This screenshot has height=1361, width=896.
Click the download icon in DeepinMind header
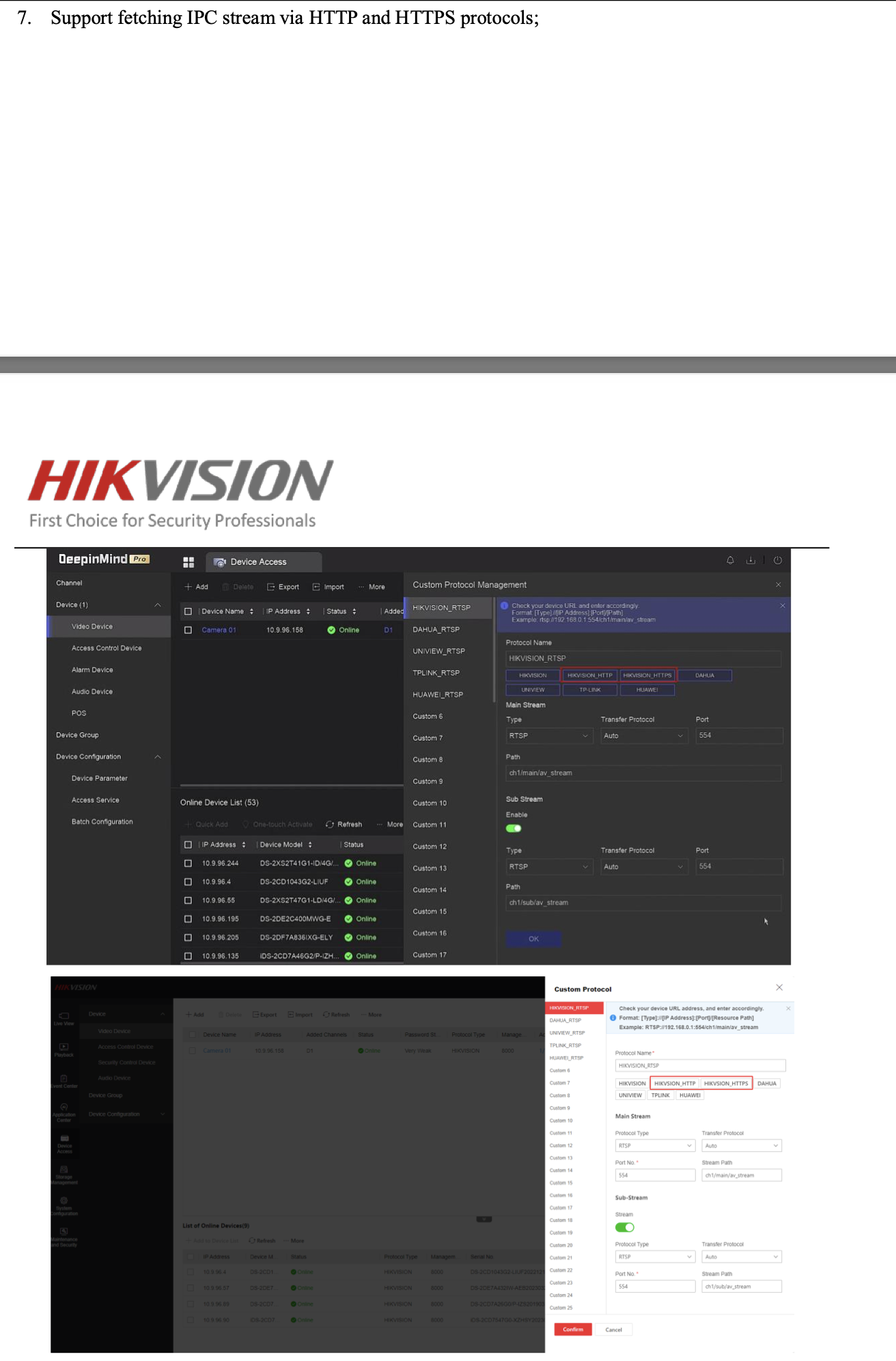[751, 560]
